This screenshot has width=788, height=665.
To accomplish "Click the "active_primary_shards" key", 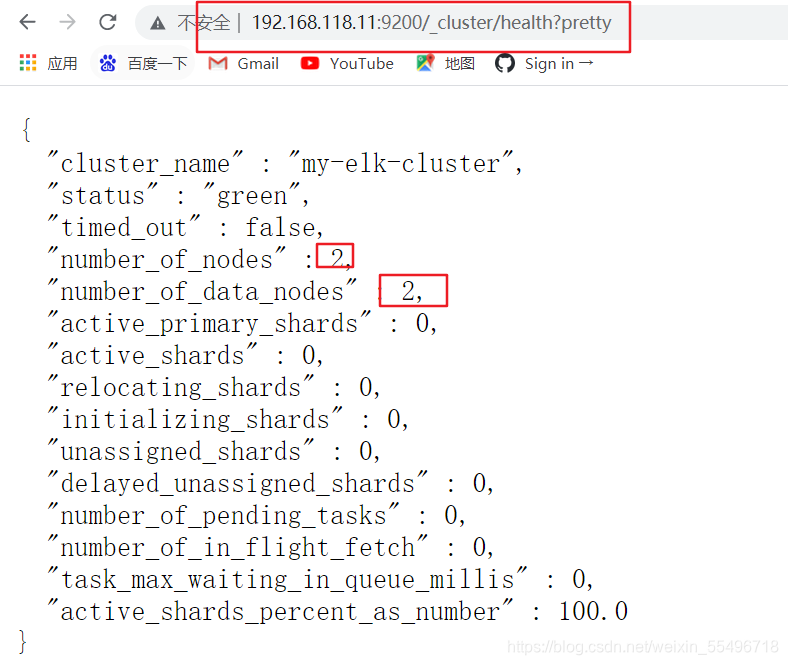I will (209, 323).
